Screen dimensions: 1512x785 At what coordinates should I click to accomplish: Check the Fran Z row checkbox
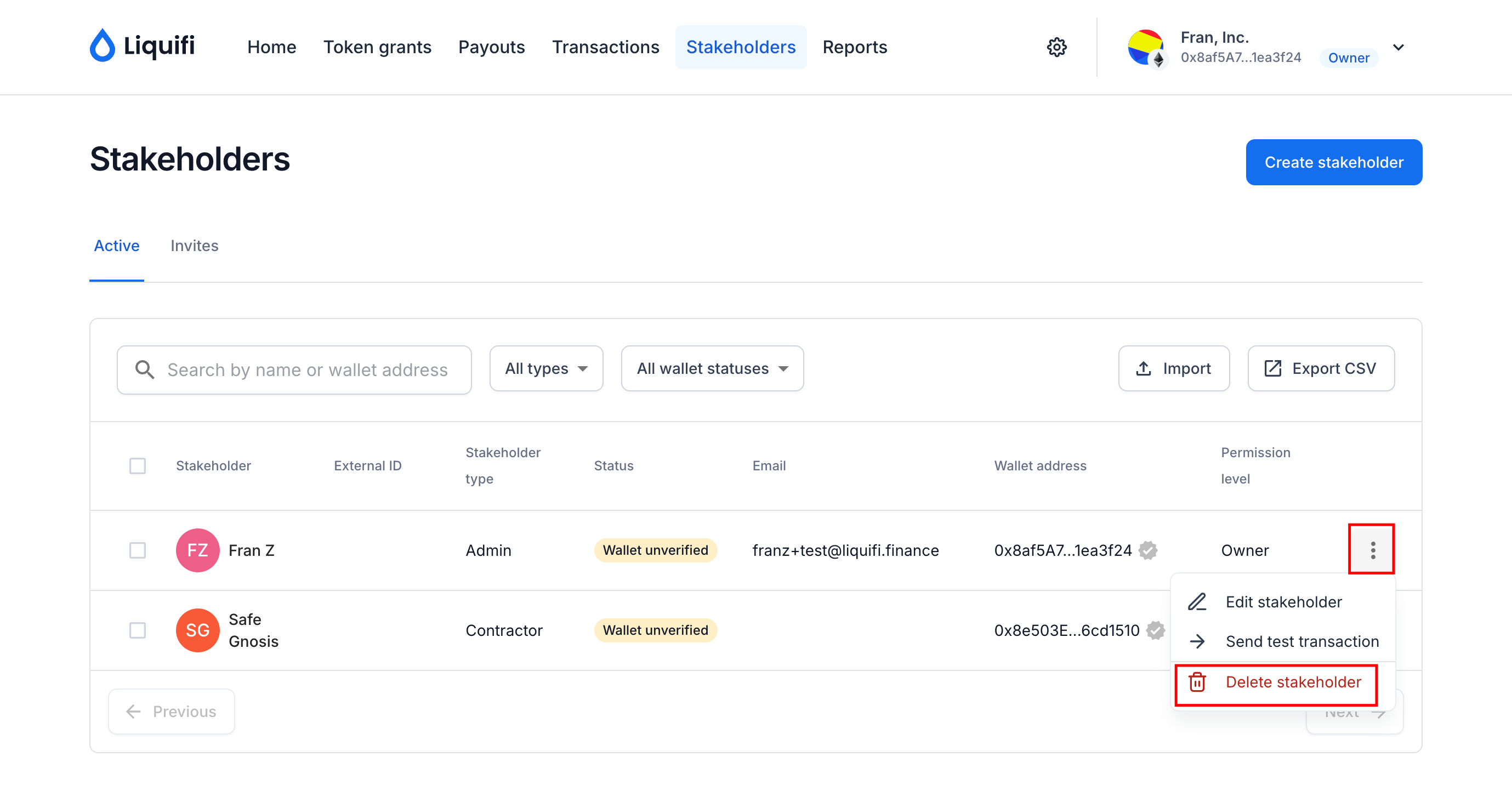coord(138,550)
